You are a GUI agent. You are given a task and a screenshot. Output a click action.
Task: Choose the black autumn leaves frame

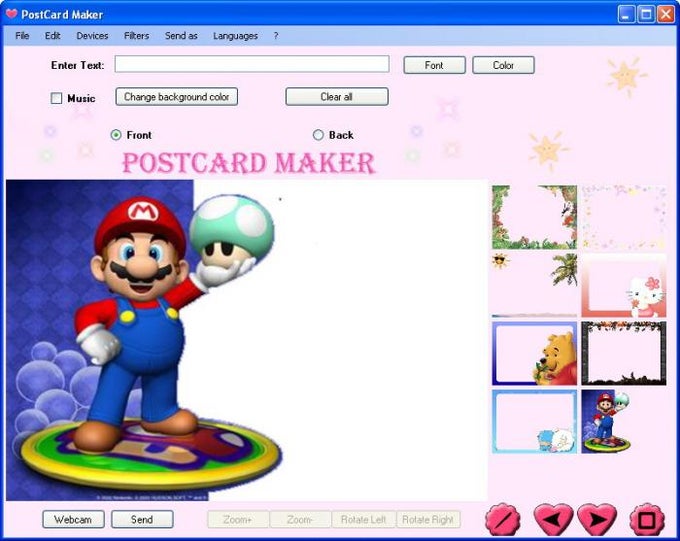pyautogui.click(x=624, y=353)
